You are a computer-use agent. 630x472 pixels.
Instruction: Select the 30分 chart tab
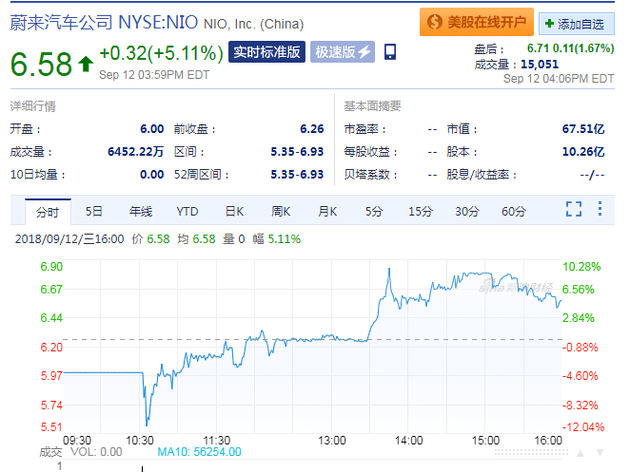467,211
